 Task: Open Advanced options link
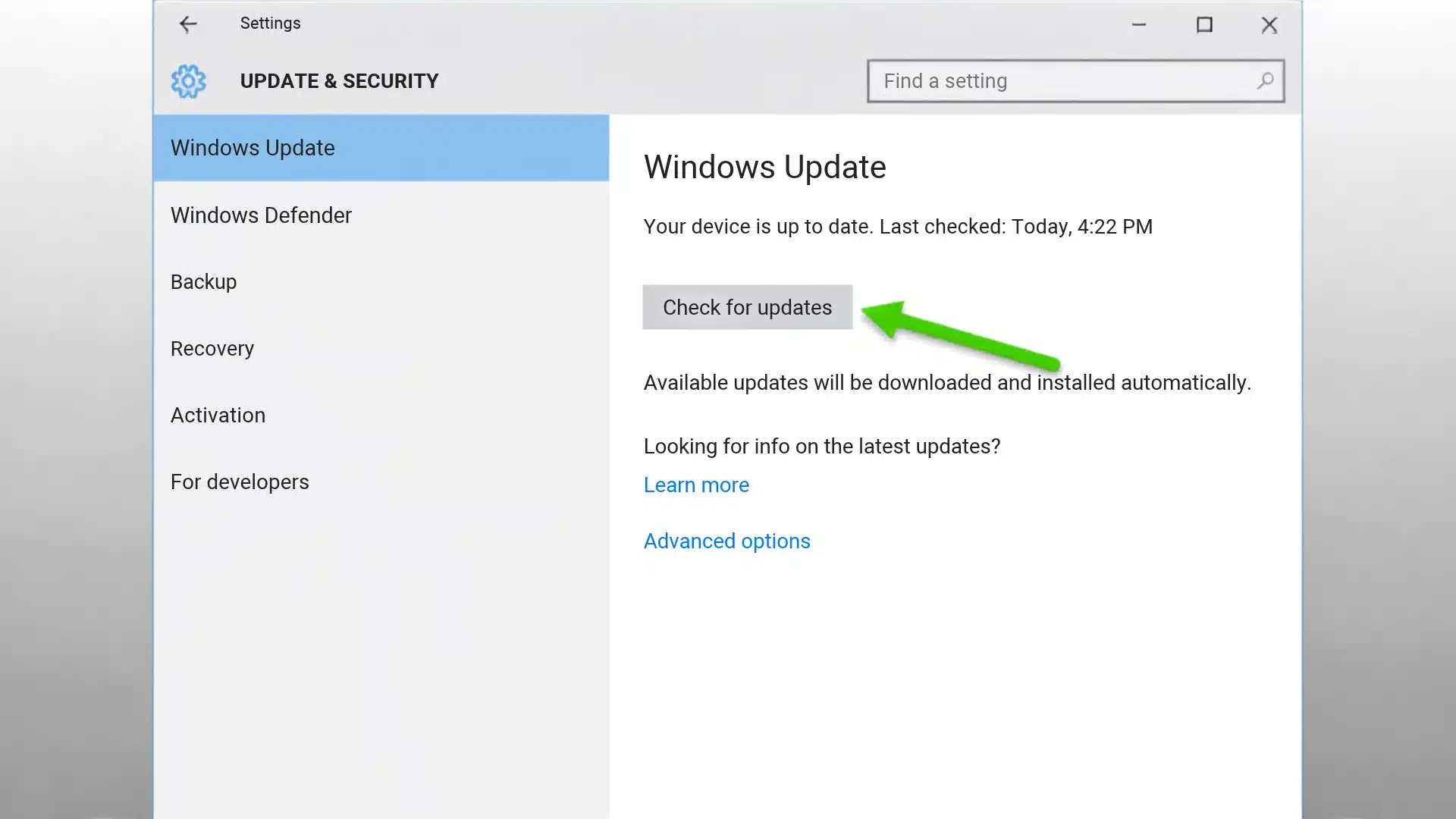[726, 541]
